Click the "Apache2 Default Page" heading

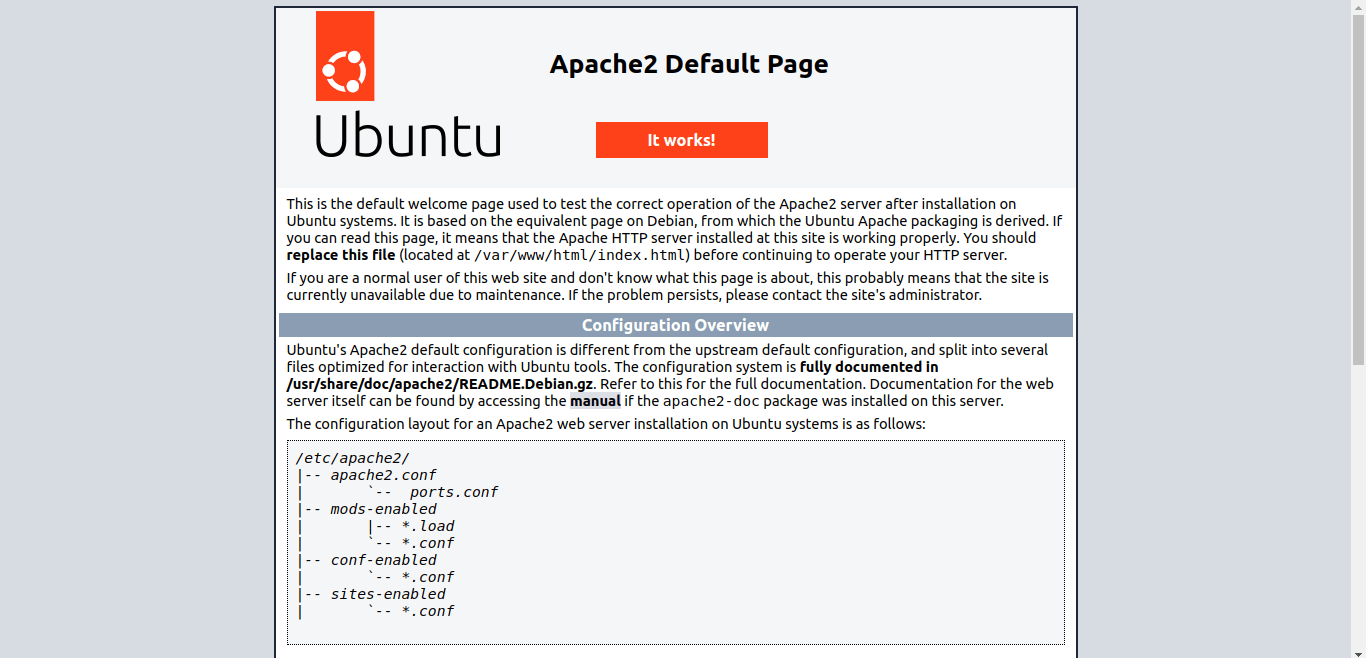pos(689,64)
